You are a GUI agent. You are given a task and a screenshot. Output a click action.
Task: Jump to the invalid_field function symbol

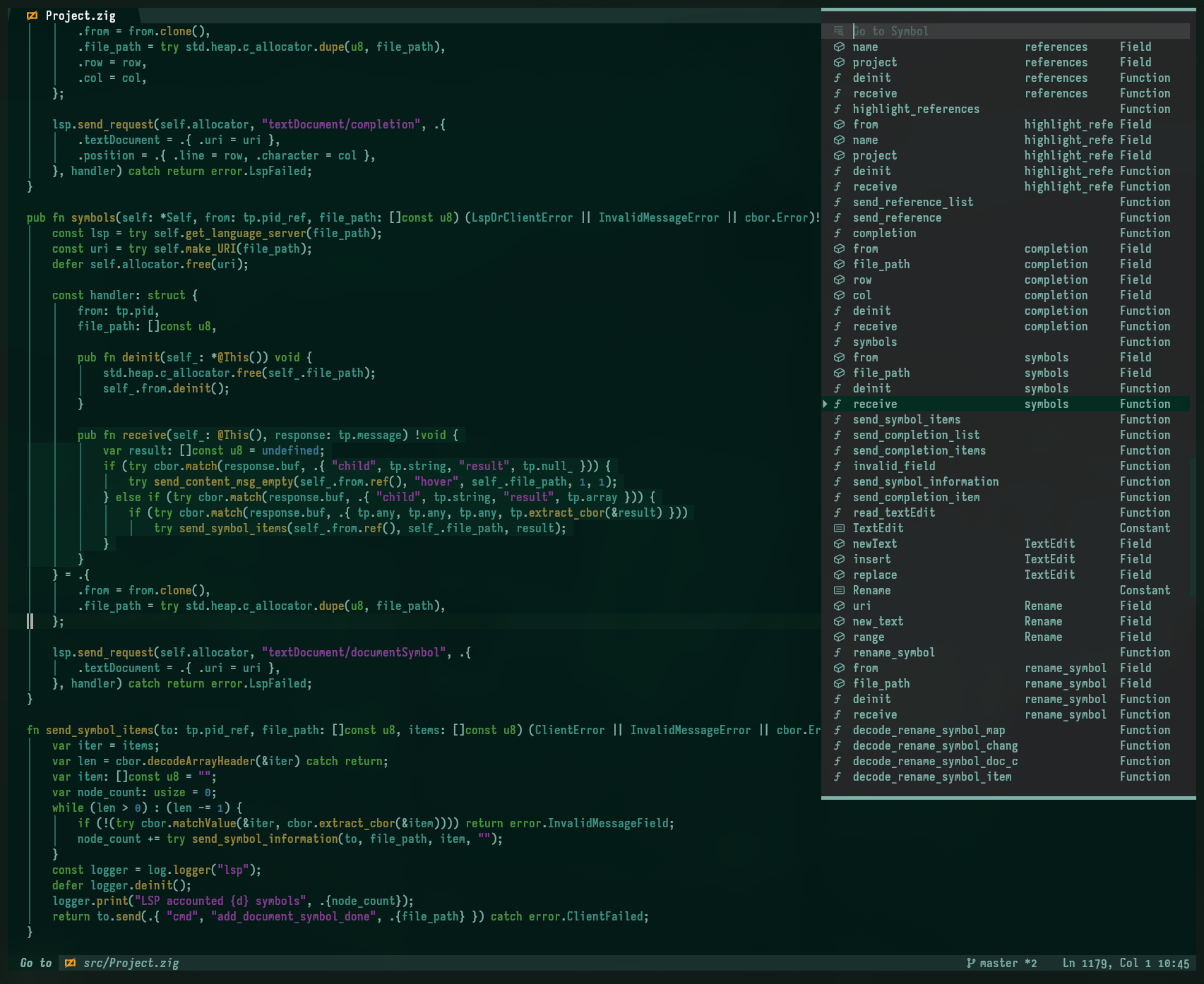pyautogui.click(x=893, y=466)
